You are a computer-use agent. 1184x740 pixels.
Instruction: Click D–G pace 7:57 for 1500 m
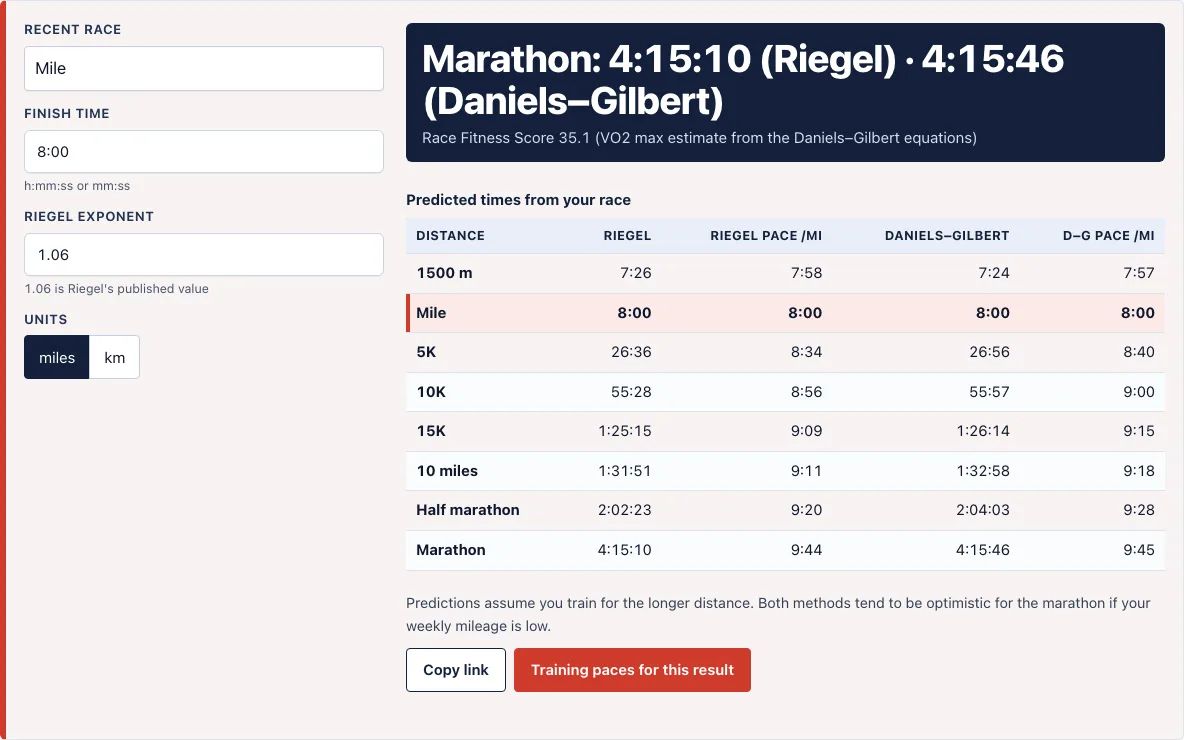coord(1139,273)
